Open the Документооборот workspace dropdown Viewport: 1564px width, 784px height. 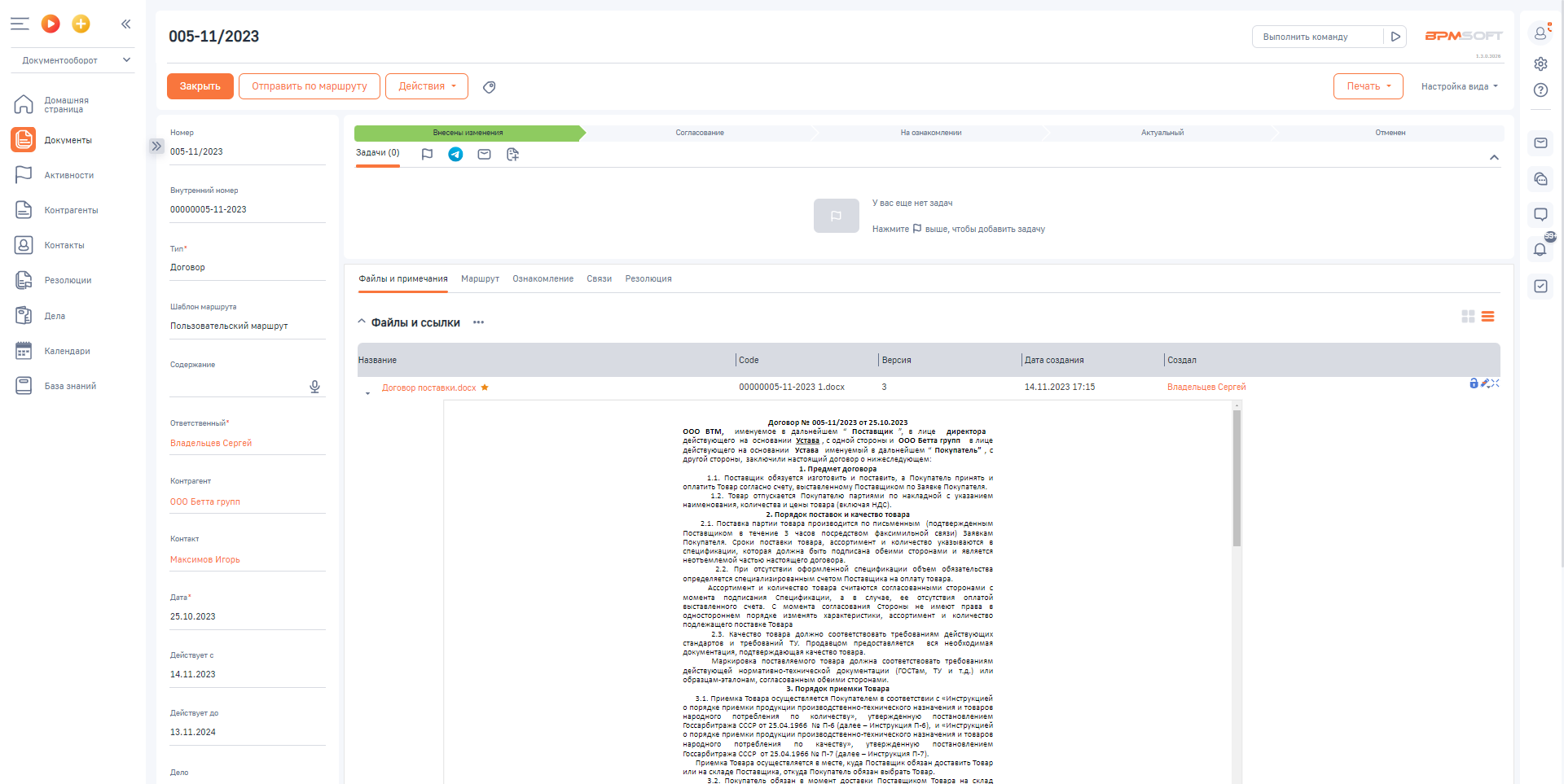coord(72,60)
